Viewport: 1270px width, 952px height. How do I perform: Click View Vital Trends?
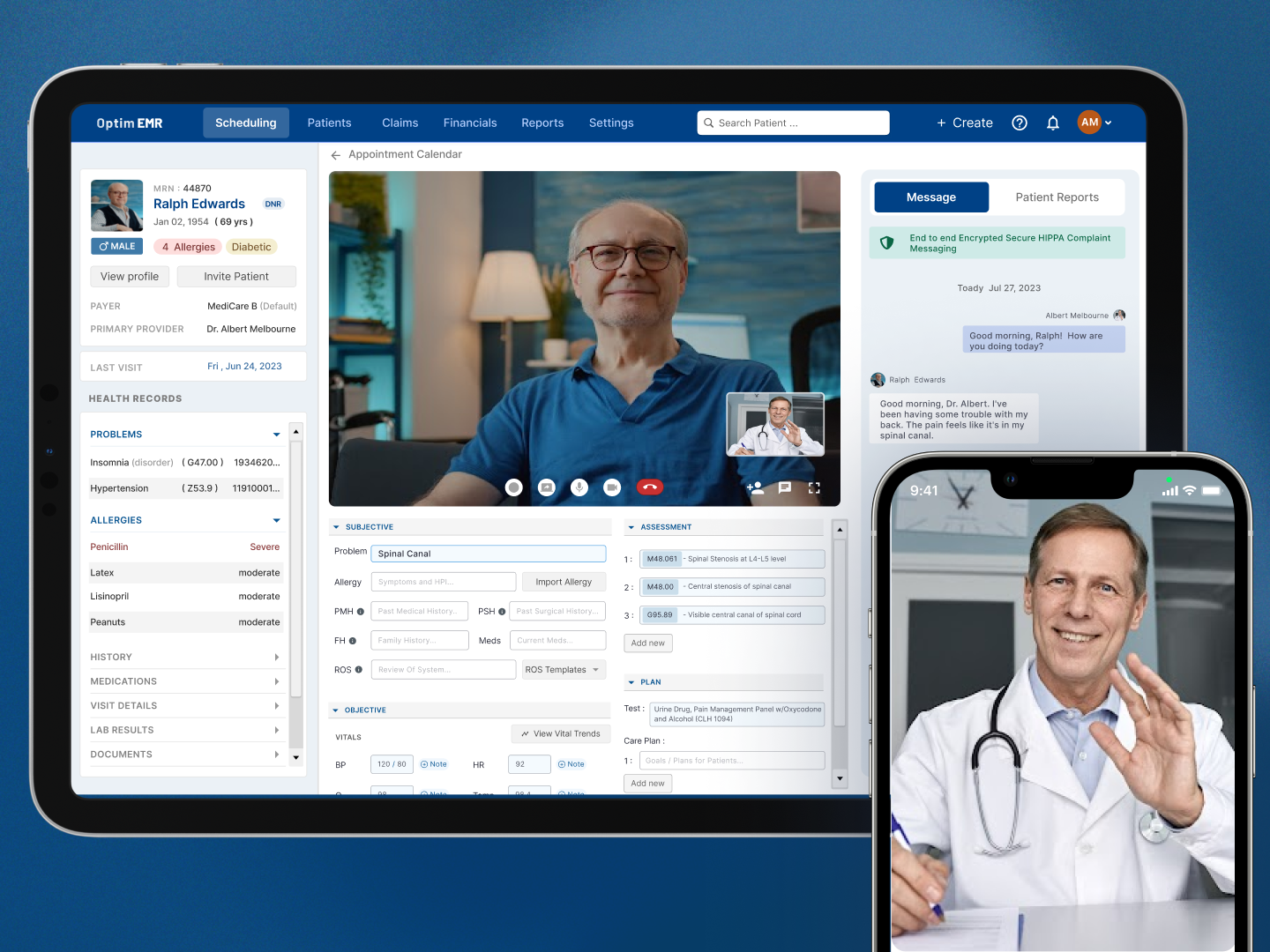[x=561, y=733]
